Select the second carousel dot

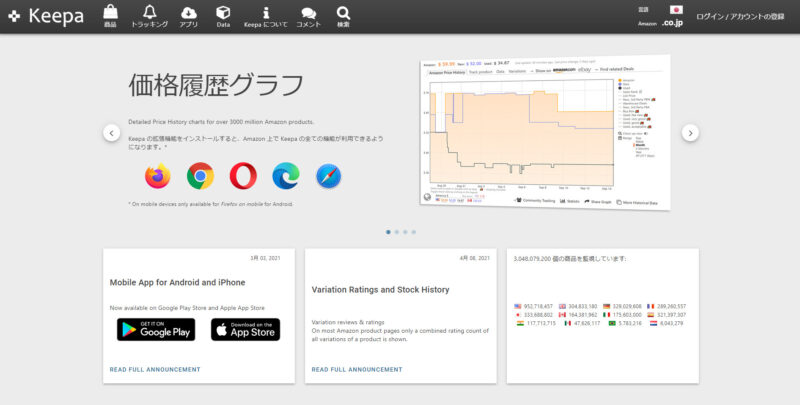point(397,232)
